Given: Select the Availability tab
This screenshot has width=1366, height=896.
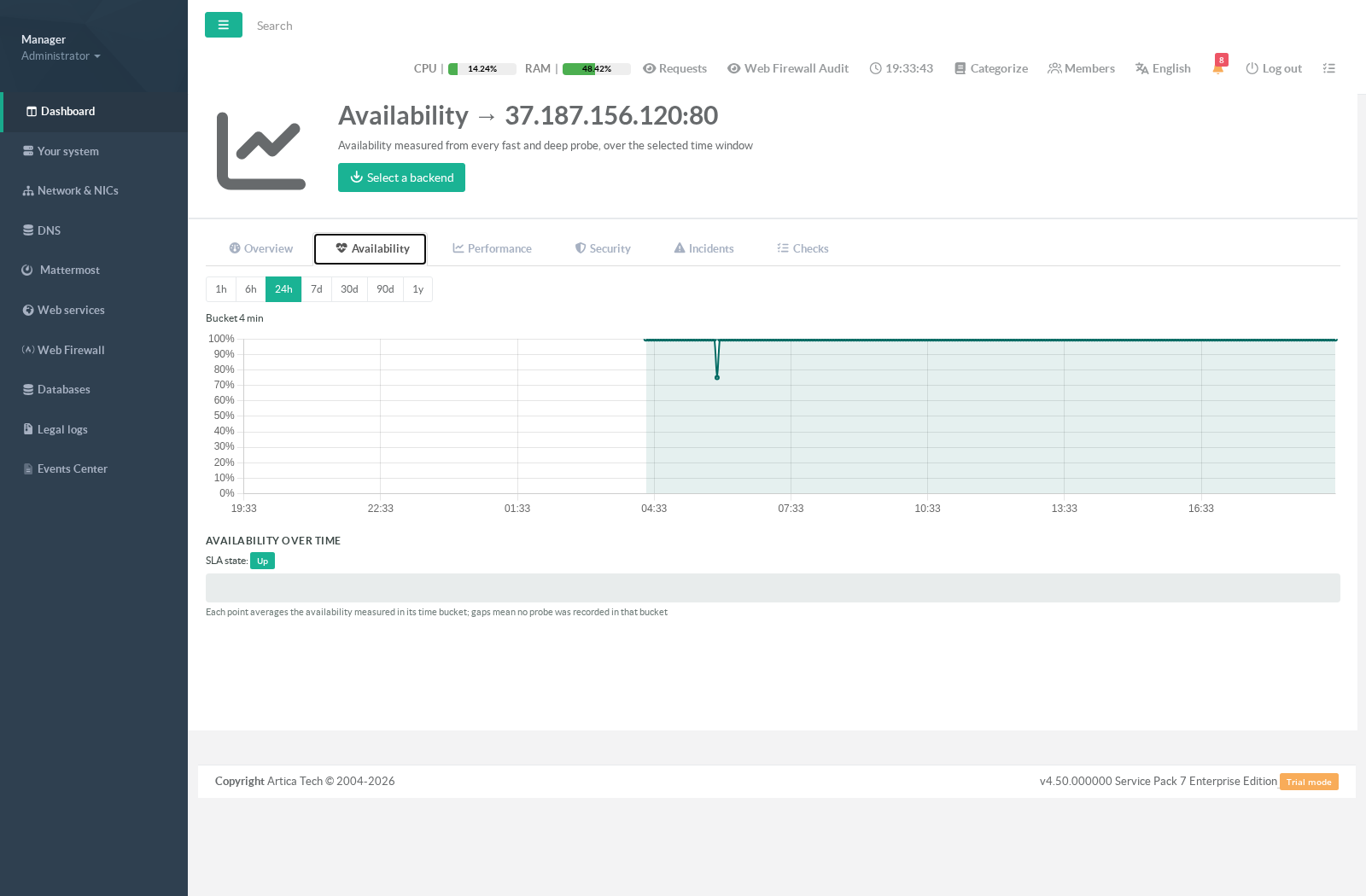Looking at the screenshot, I should click(371, 248).
